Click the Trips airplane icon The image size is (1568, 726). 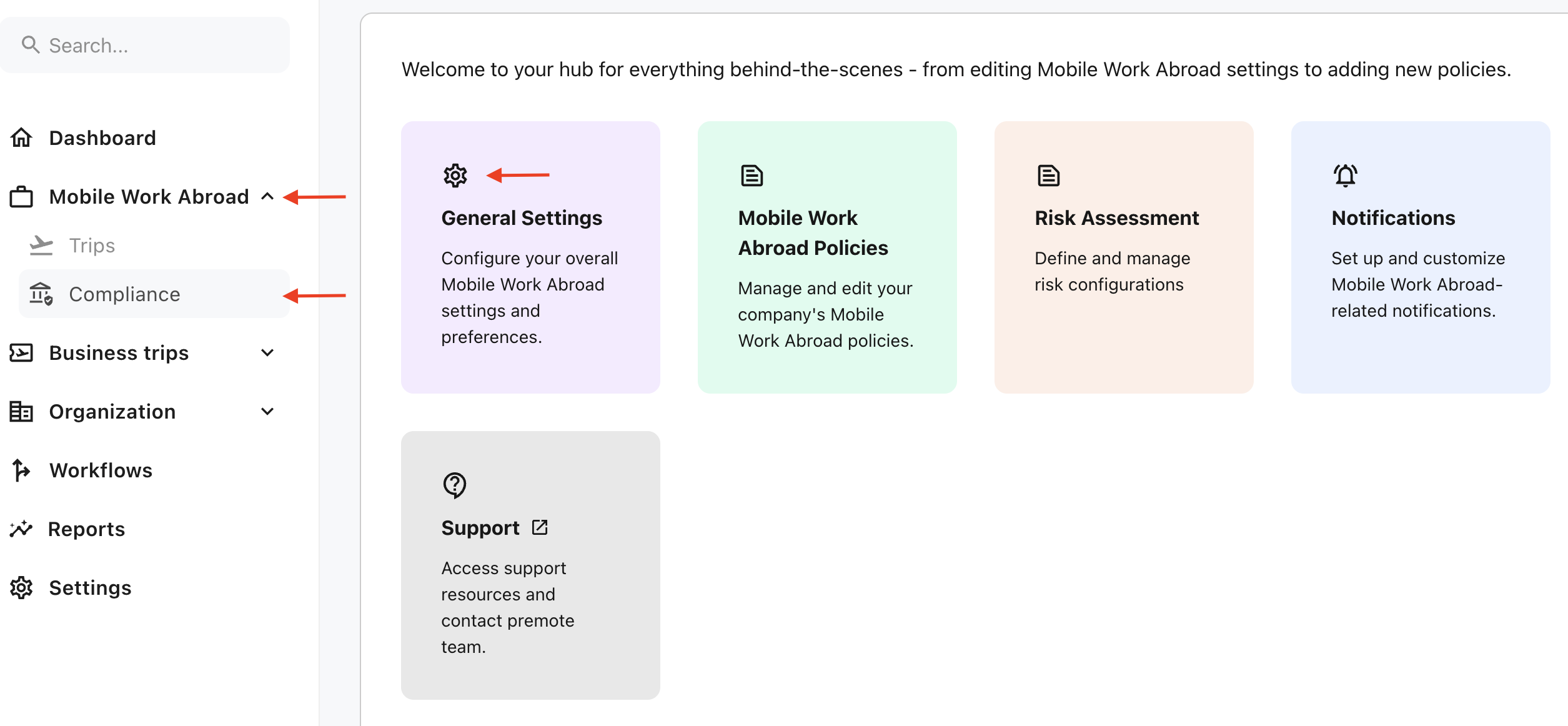pyautogui.click(x=41, y=246)
